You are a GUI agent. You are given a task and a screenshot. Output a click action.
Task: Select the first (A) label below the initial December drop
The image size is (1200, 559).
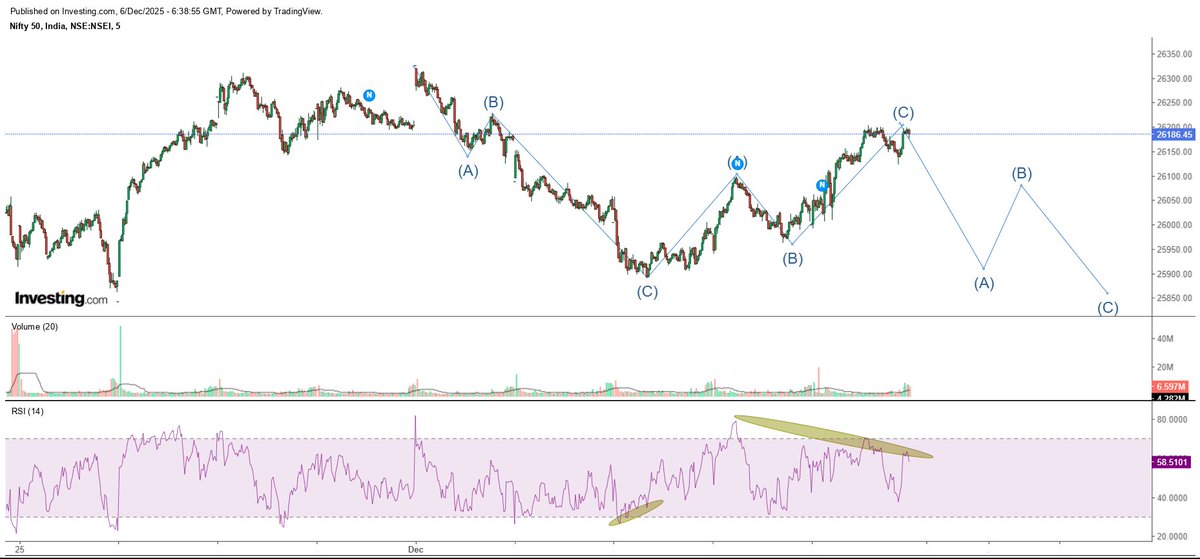468,170
